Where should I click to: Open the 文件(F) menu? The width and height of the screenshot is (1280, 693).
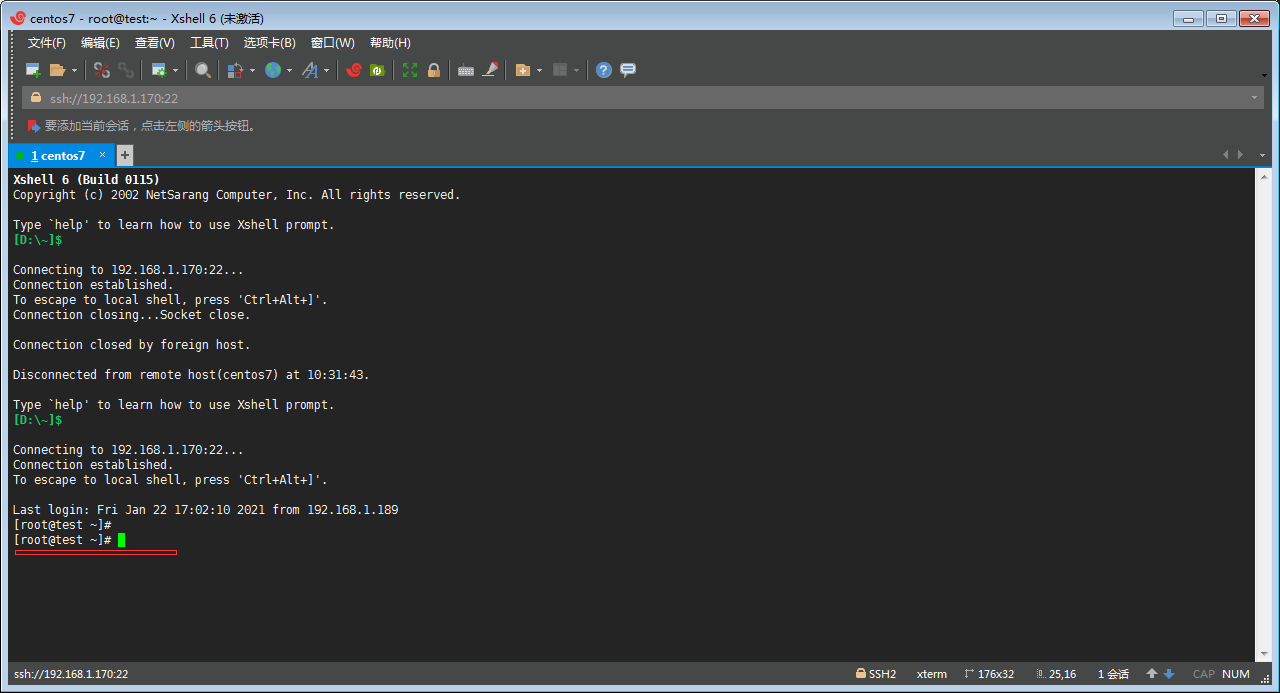coord(46,43)
